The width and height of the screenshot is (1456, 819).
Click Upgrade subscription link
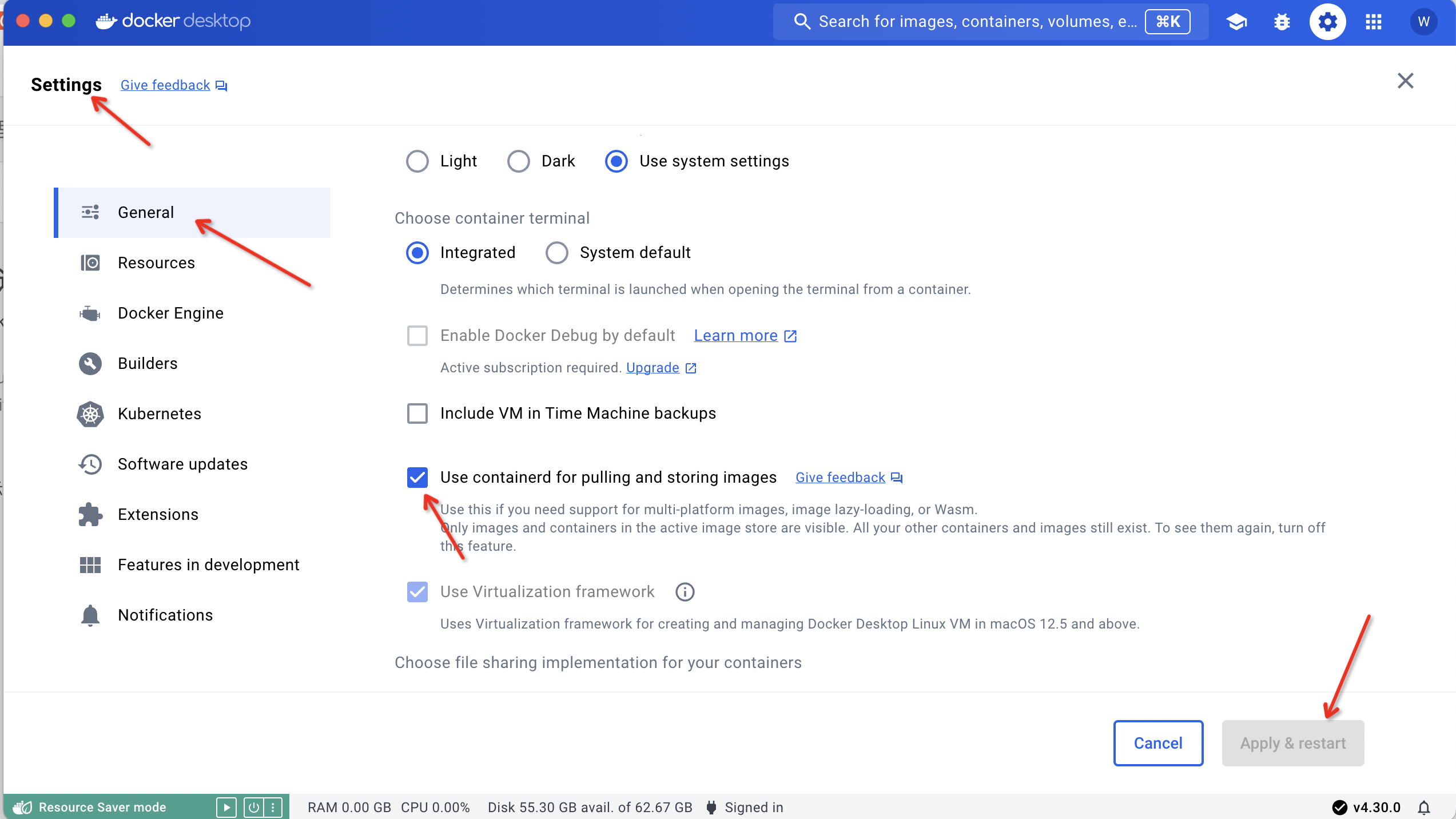[652, 368]
